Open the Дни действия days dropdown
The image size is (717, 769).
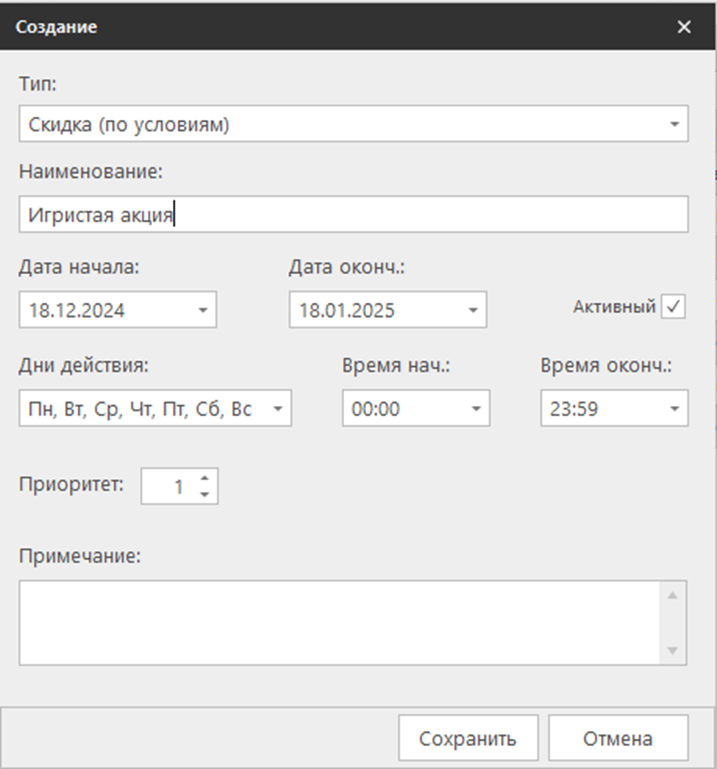tap(277, 408)
